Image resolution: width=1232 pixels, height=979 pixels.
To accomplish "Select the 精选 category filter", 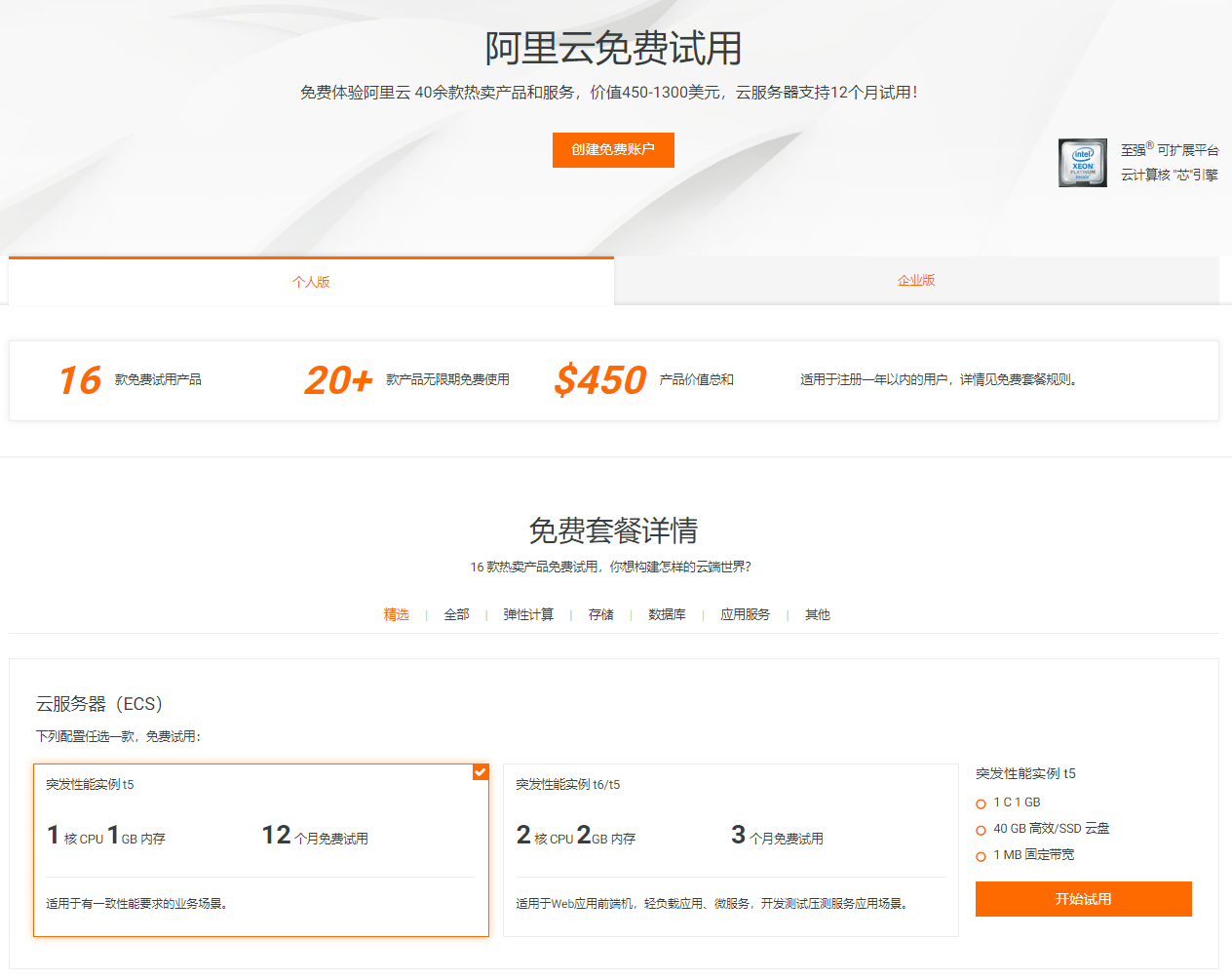I will coord(396,614).
